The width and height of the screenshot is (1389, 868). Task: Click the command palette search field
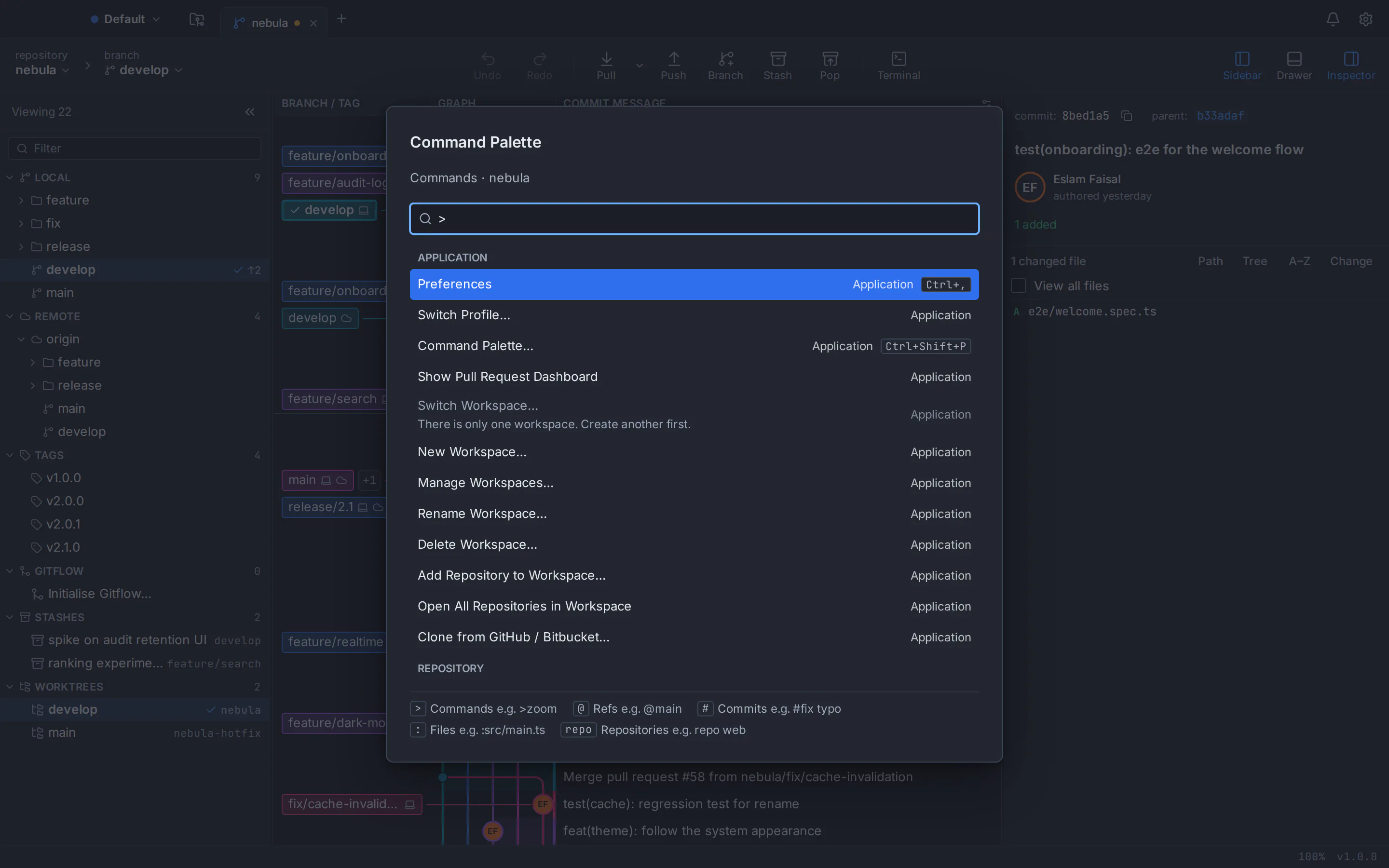[694, 219]
